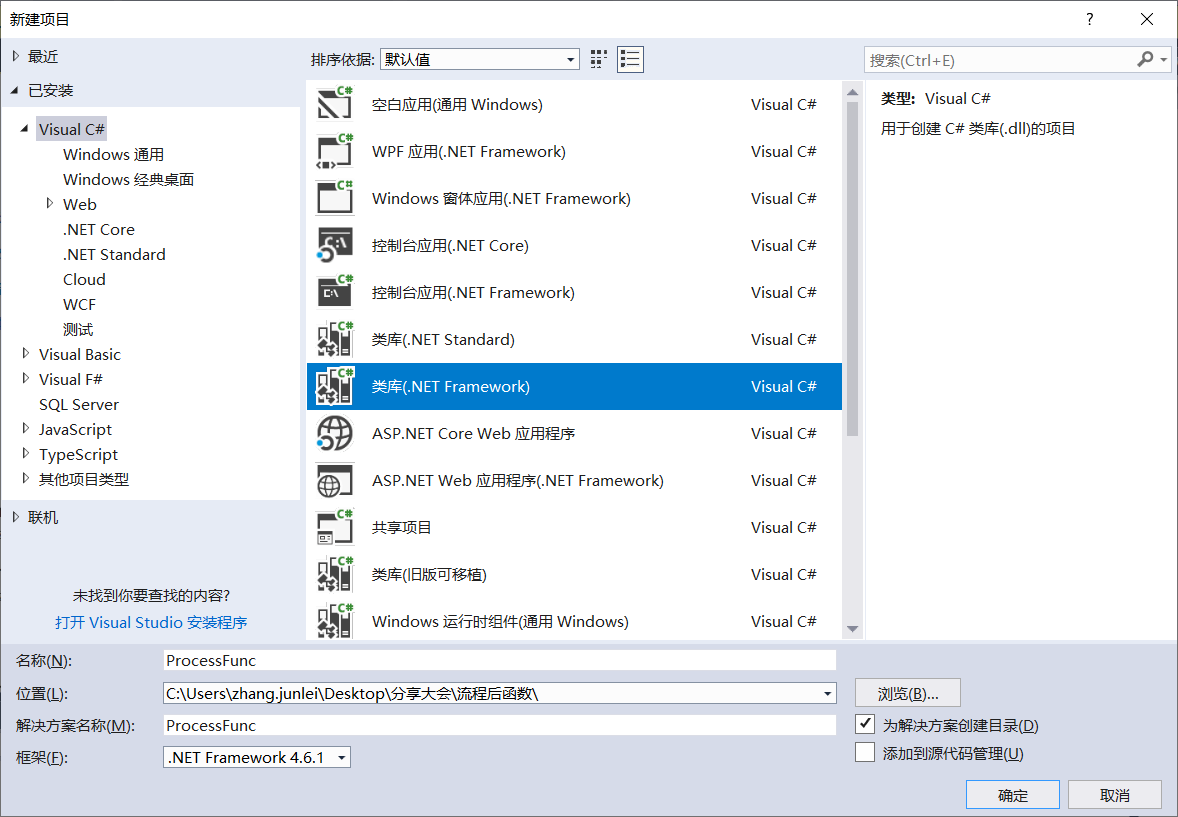This screenshot has height=817, width=1178.
Task: Open the 框架 .NET Framework version dropdown
Action: click(x=257, y=758)
